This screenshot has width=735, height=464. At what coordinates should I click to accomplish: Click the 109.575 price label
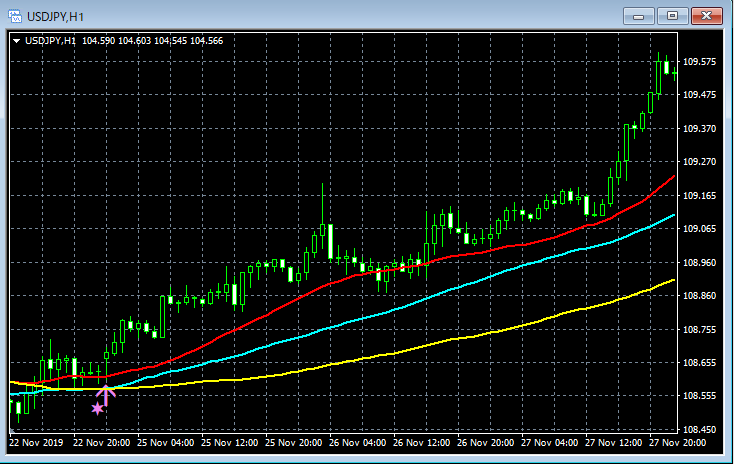699,62
